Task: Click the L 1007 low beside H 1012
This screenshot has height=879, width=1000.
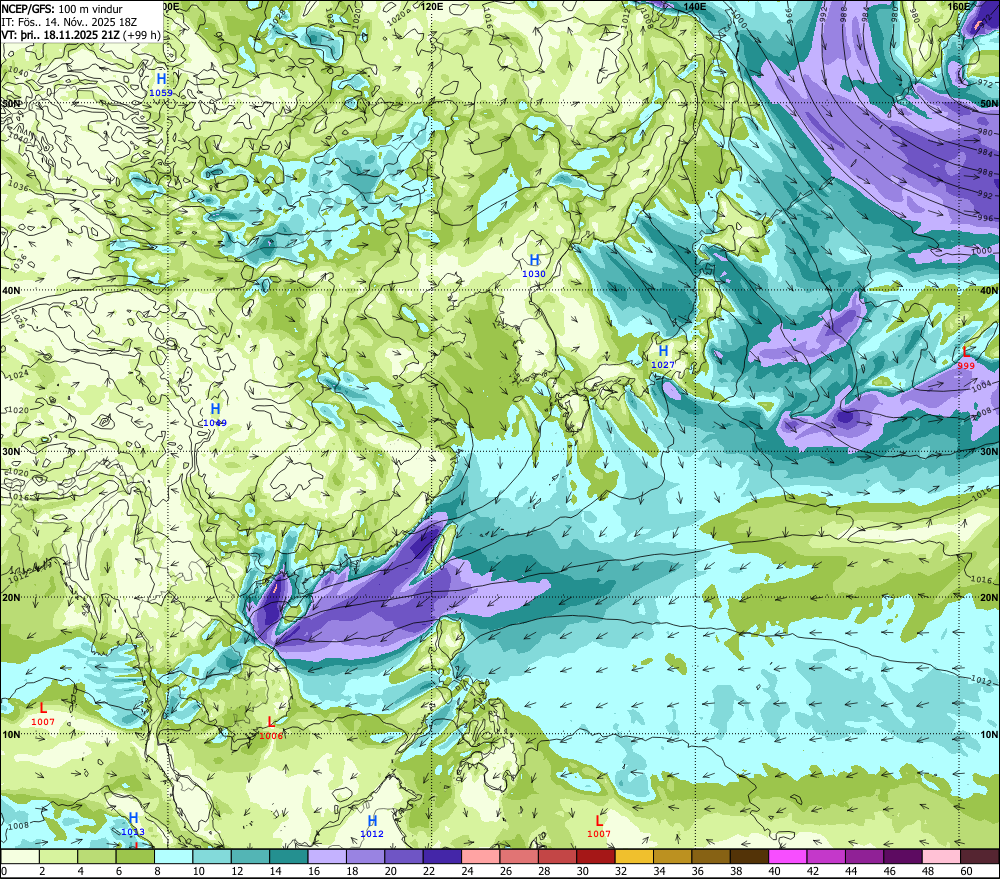Action: coord(599,826)
